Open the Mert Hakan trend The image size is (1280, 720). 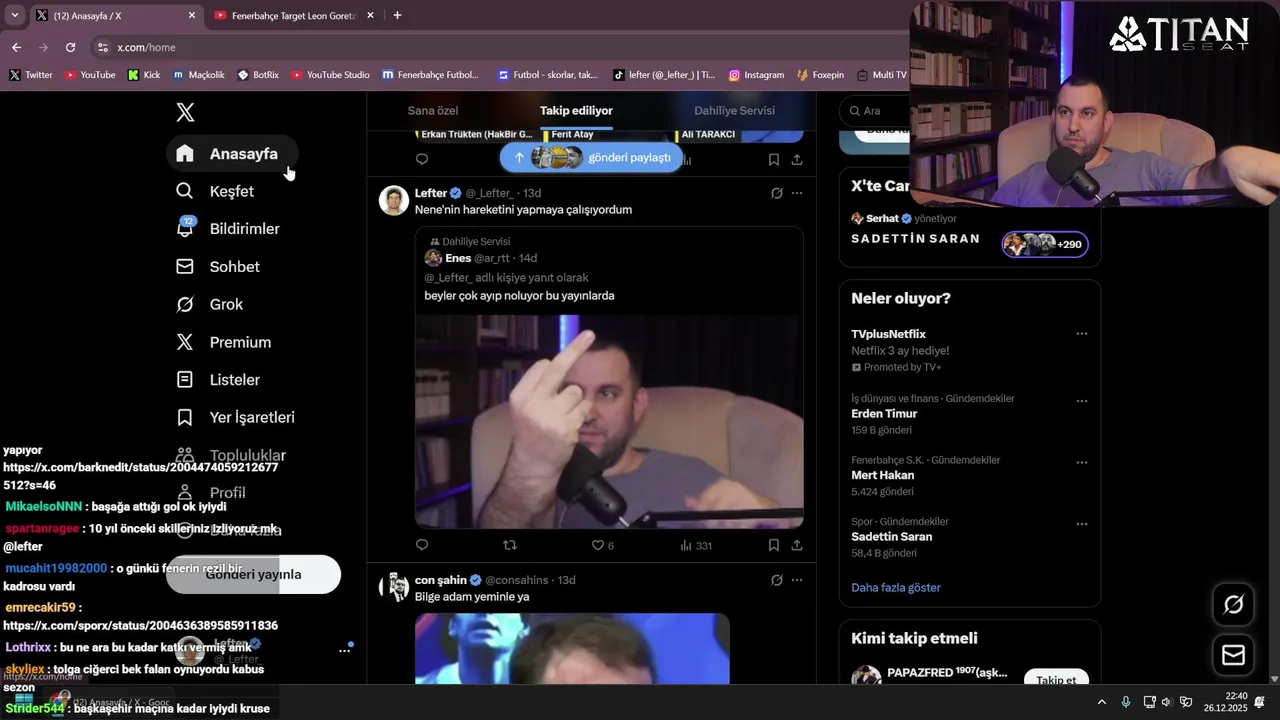(882, 475)
